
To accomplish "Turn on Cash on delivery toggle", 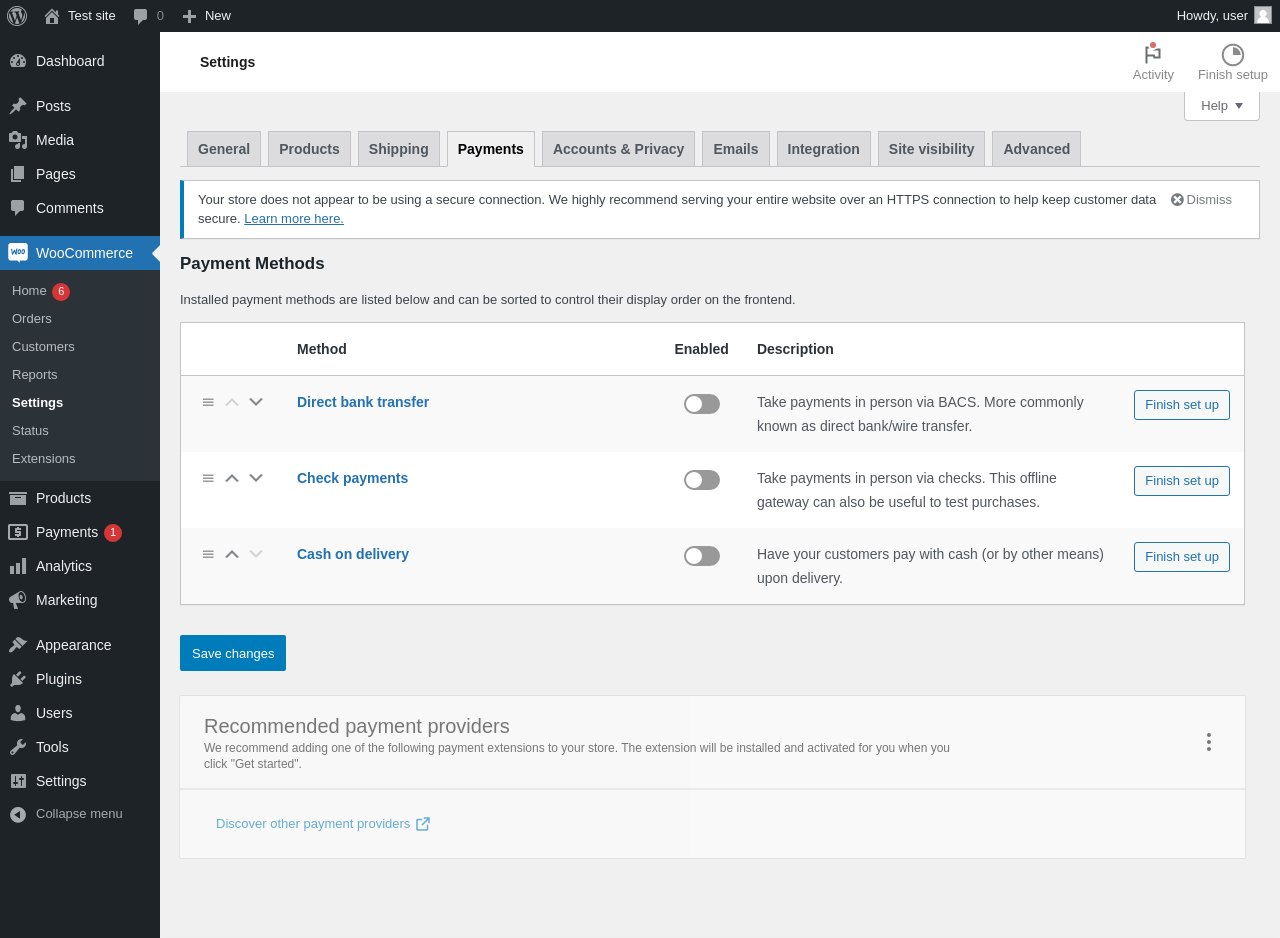I will coord(702,556).
